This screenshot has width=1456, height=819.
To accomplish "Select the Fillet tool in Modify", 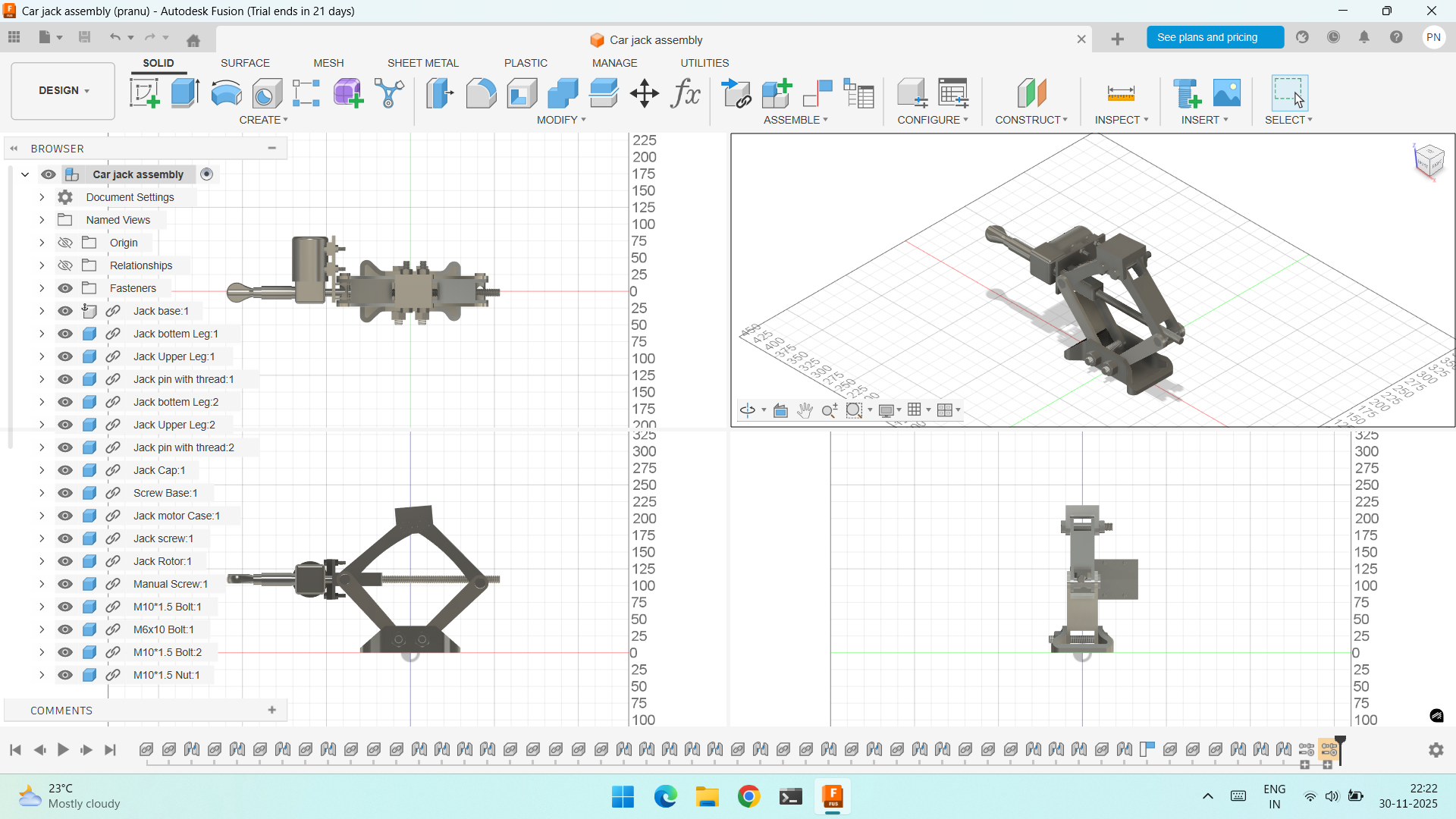I will [x=481, y=93].
